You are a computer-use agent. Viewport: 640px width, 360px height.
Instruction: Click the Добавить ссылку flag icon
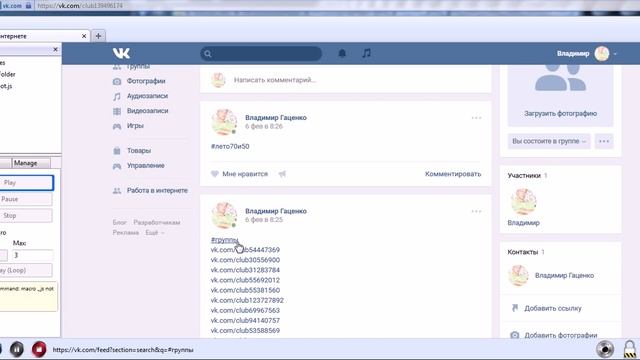click(x=515, y=308)
